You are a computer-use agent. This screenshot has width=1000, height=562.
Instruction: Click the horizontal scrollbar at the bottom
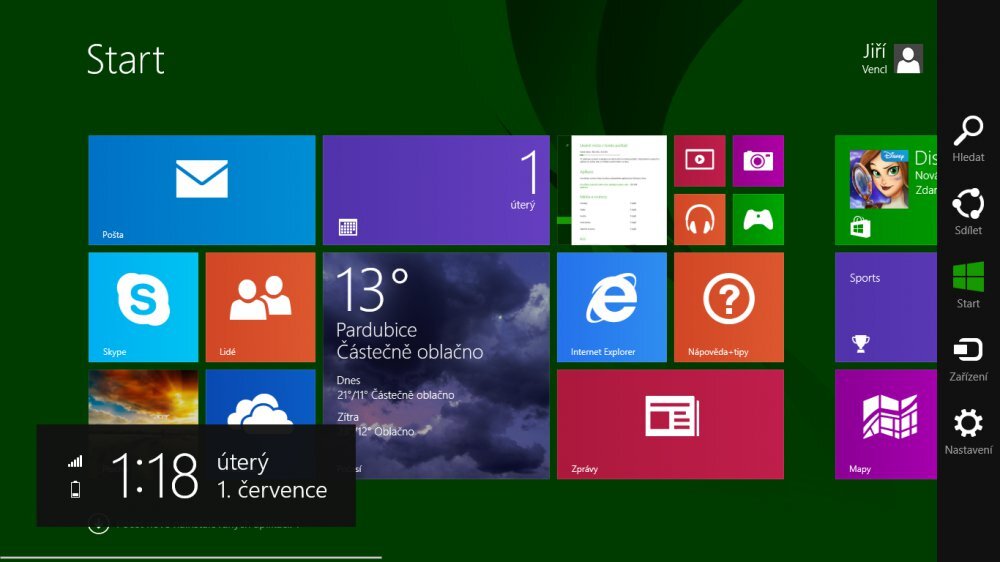(x=191, y=558)
